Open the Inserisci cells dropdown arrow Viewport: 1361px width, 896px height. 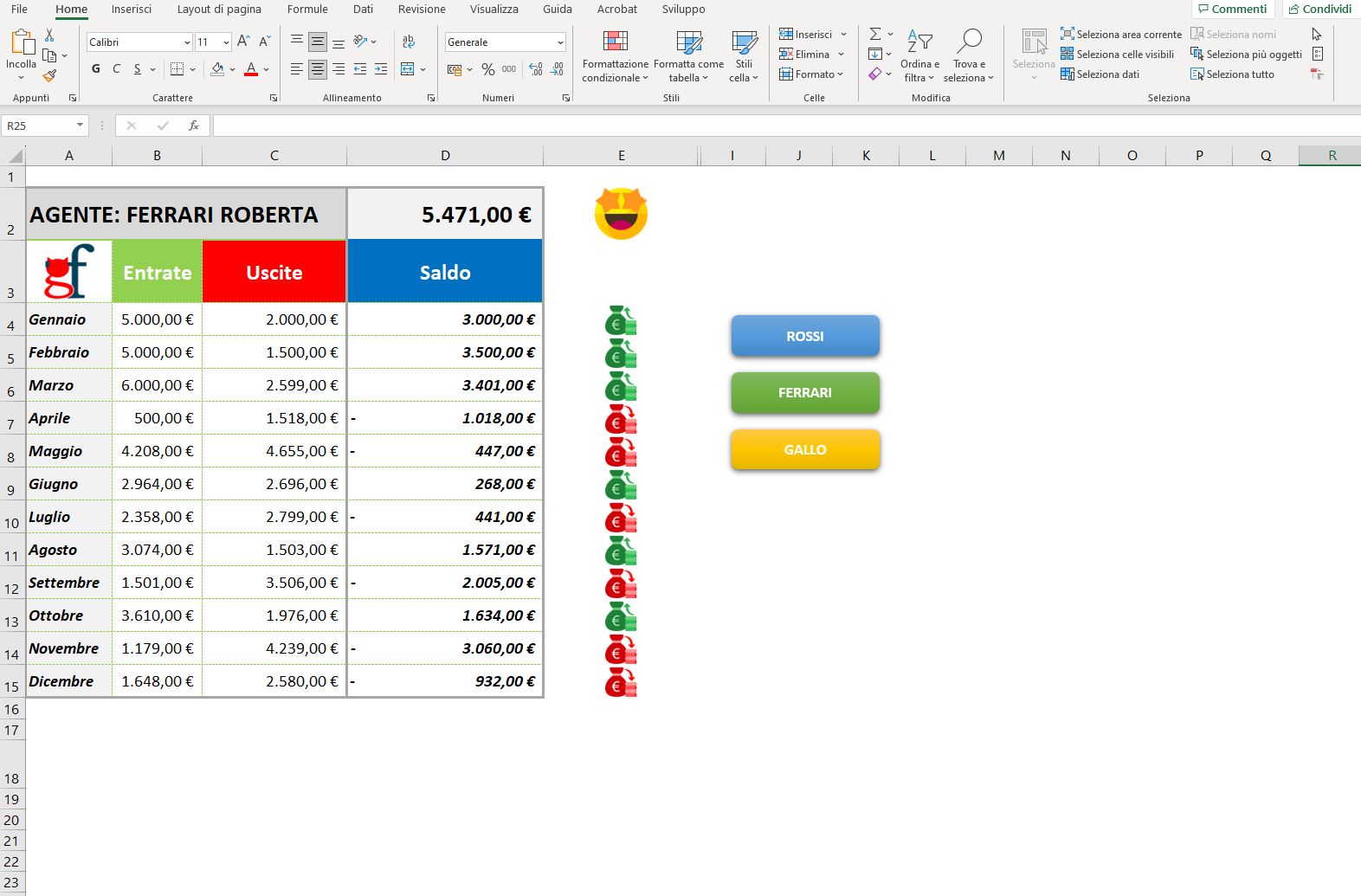pos(842,35)
